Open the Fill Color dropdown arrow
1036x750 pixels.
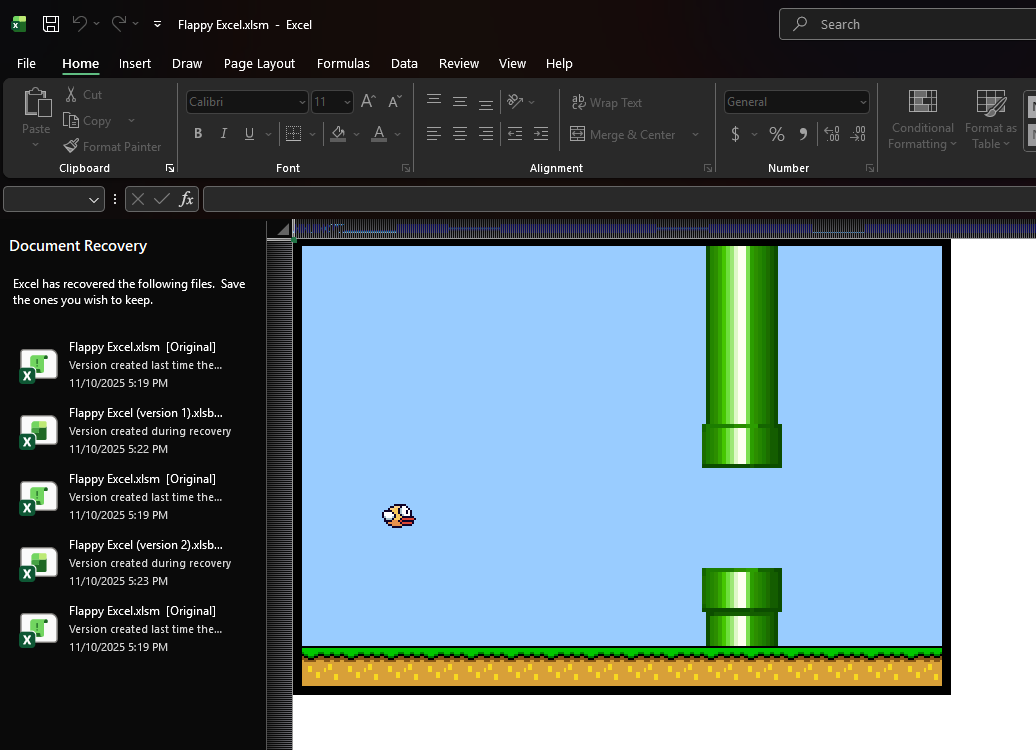coord(356,134)
